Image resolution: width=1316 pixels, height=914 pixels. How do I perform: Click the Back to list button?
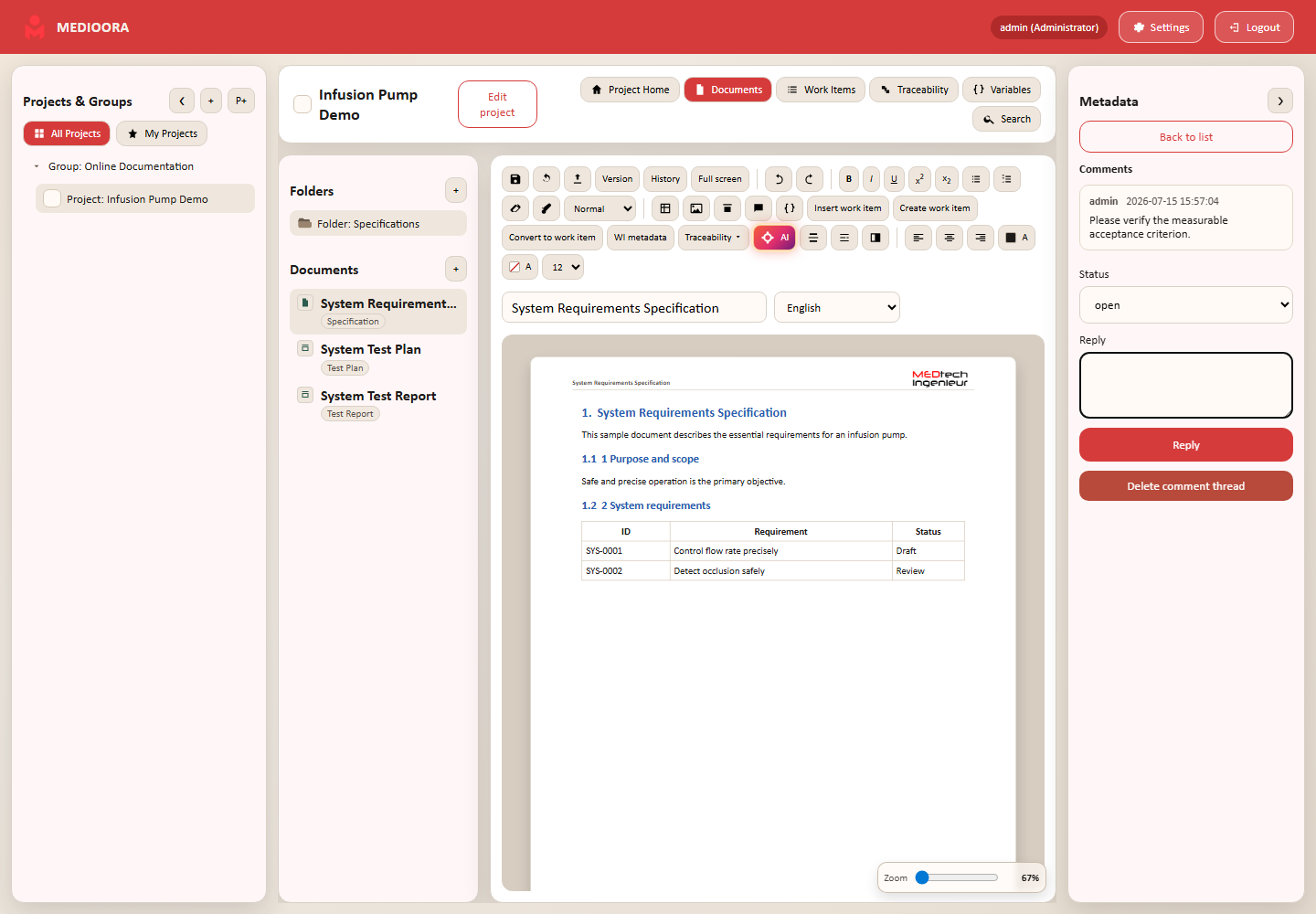pos(1186,137)
